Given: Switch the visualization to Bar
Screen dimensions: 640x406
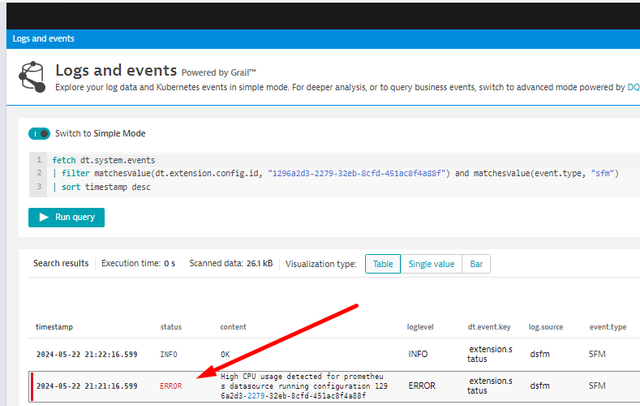Looking at the screenshot, I should tap(476, 264).
